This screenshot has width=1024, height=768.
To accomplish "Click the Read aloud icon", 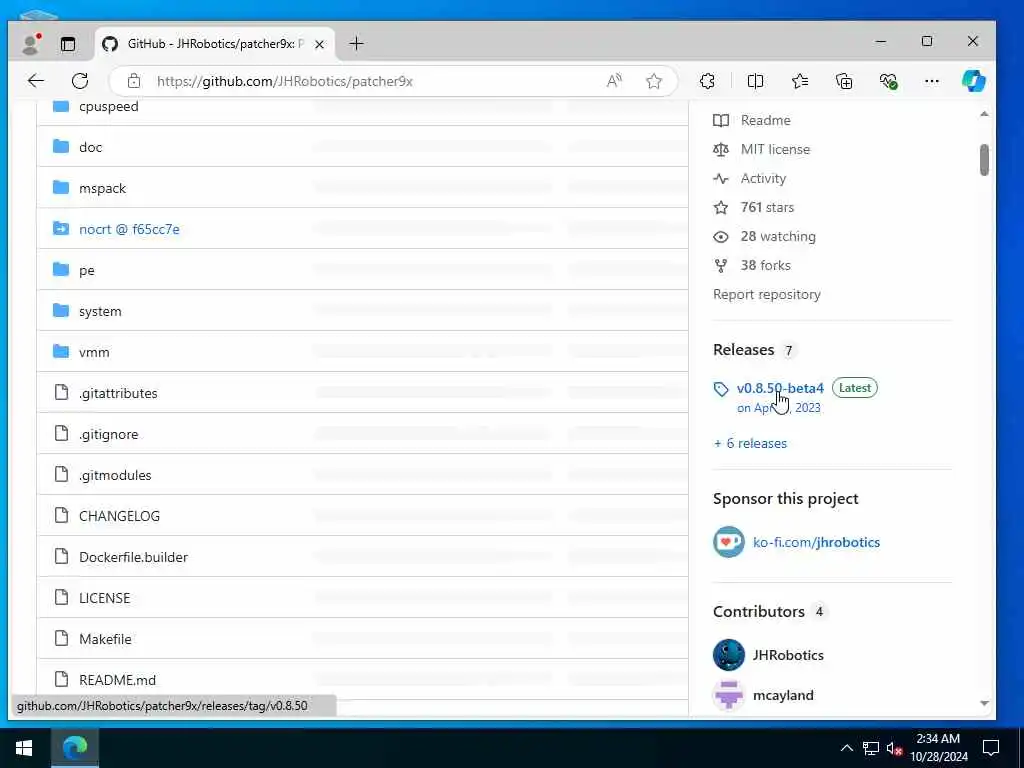I will [614, 81].
